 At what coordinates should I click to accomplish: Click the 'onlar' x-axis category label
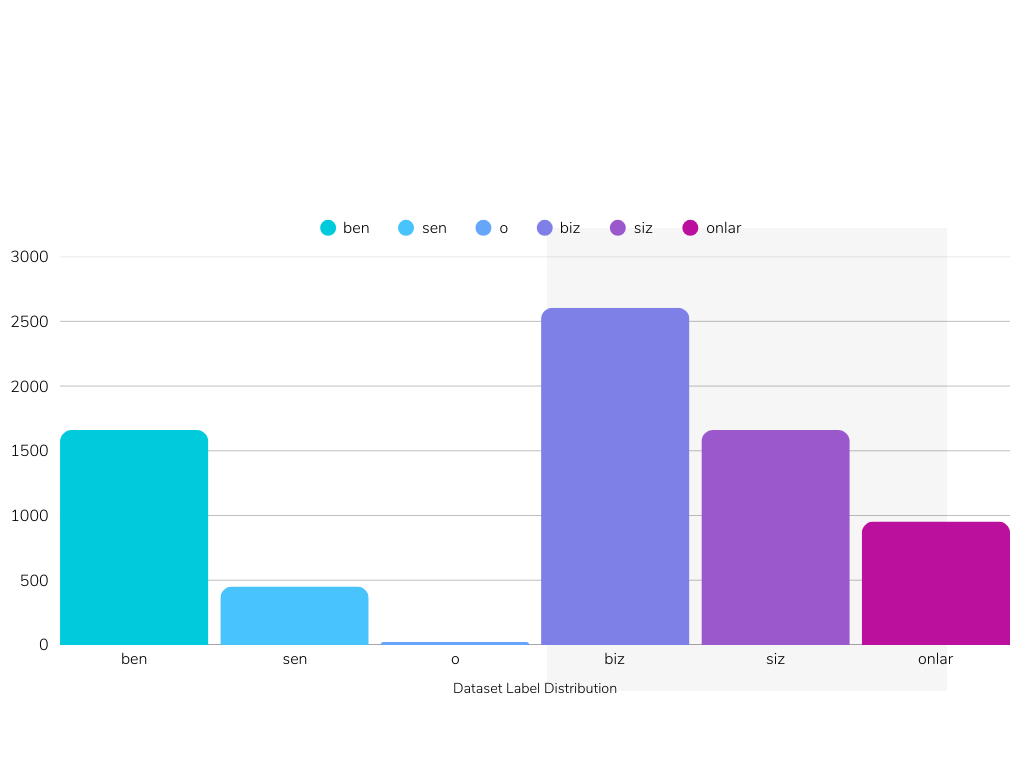(x=936, y=659)
